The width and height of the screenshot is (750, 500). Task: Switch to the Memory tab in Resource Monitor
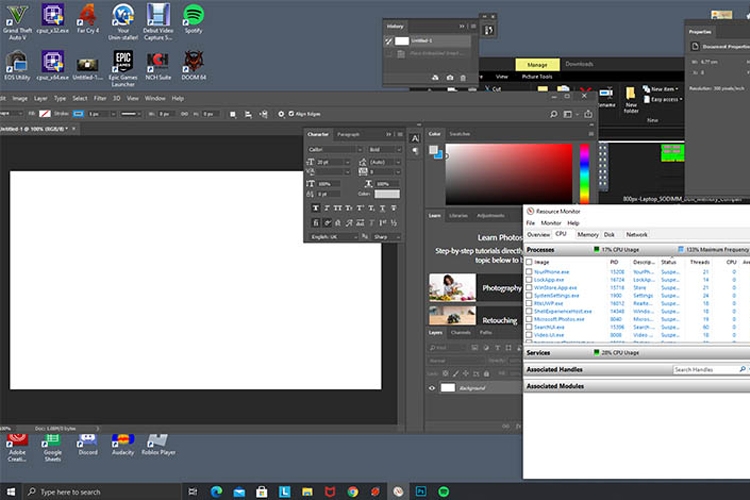point(588,234)
